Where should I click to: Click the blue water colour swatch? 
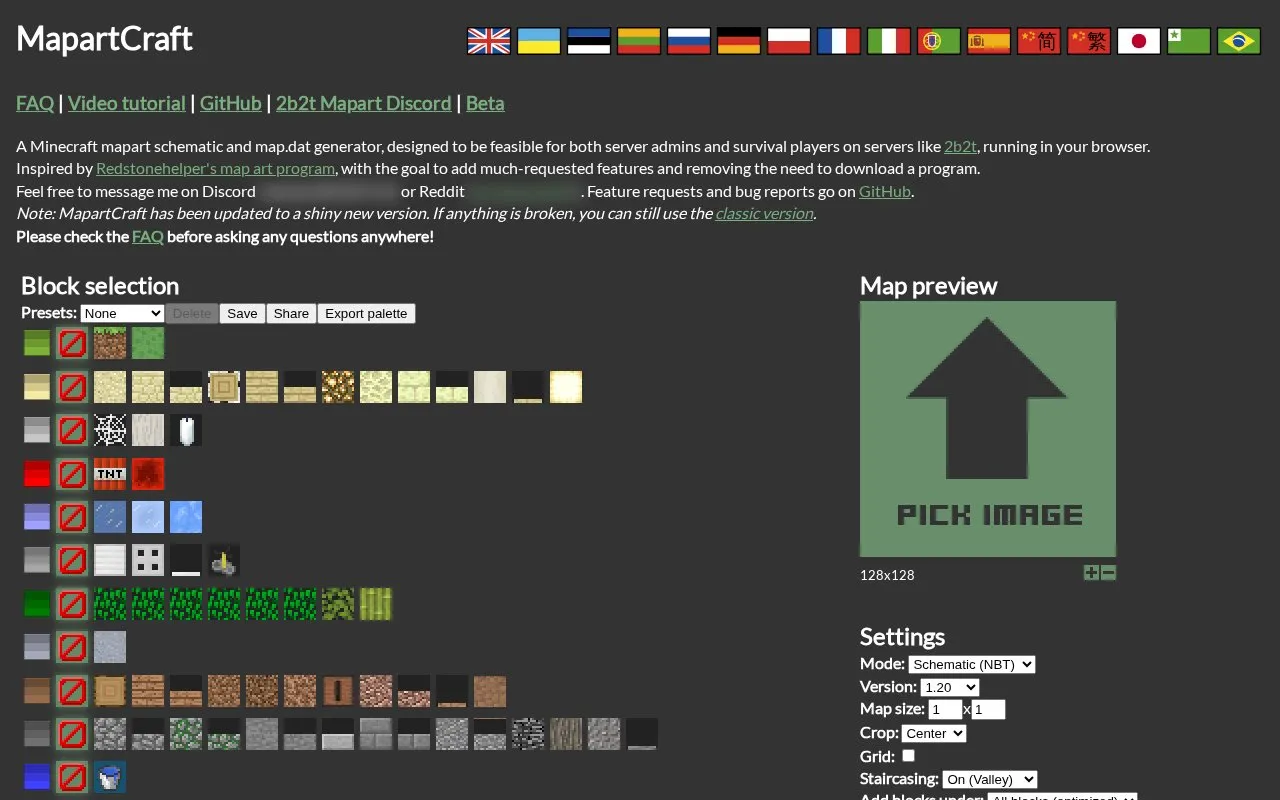pyautogui.click(x=37, y=777)
